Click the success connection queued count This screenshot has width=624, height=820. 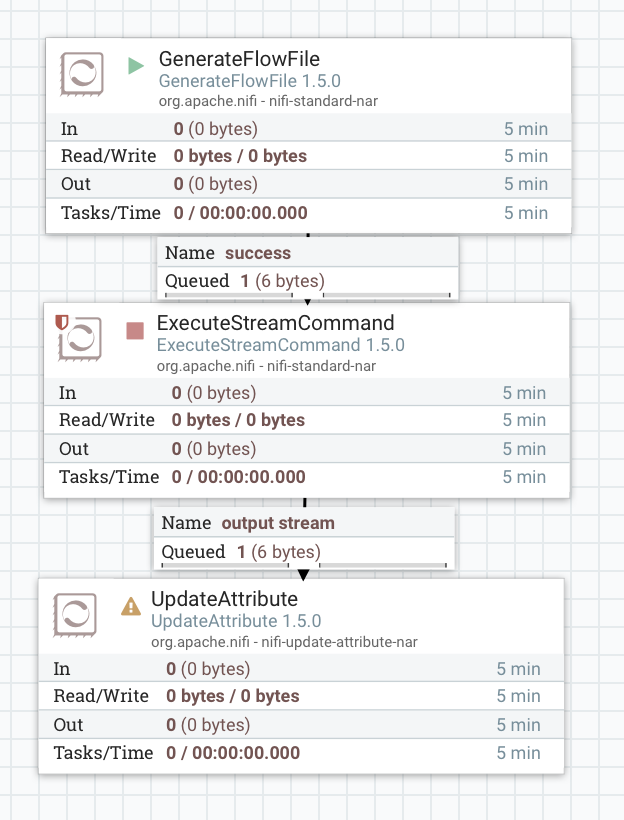point(245,281)
